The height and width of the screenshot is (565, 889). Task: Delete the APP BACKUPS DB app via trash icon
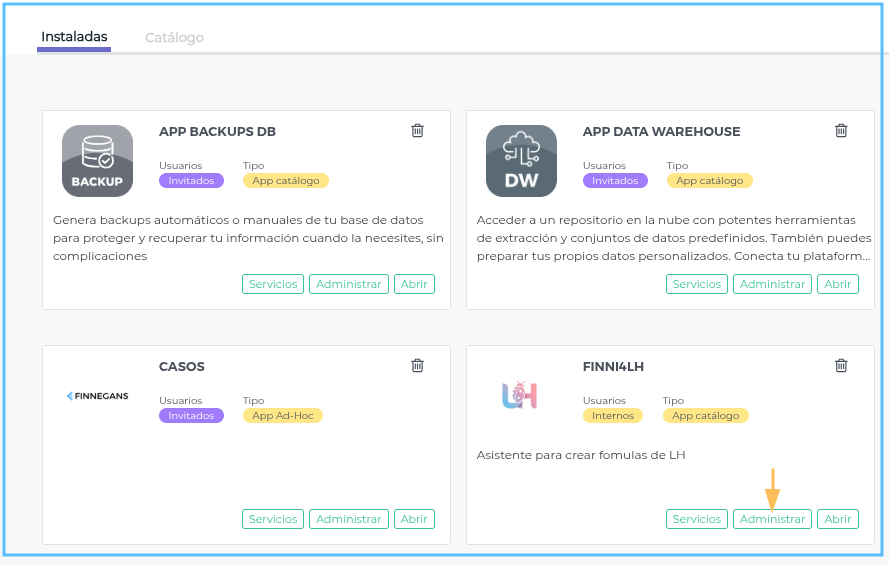tap(418, 131)
